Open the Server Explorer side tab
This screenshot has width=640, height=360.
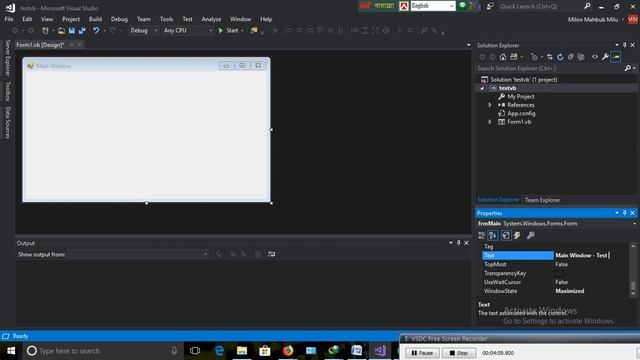pyautogui.click(x=7, y=58)
